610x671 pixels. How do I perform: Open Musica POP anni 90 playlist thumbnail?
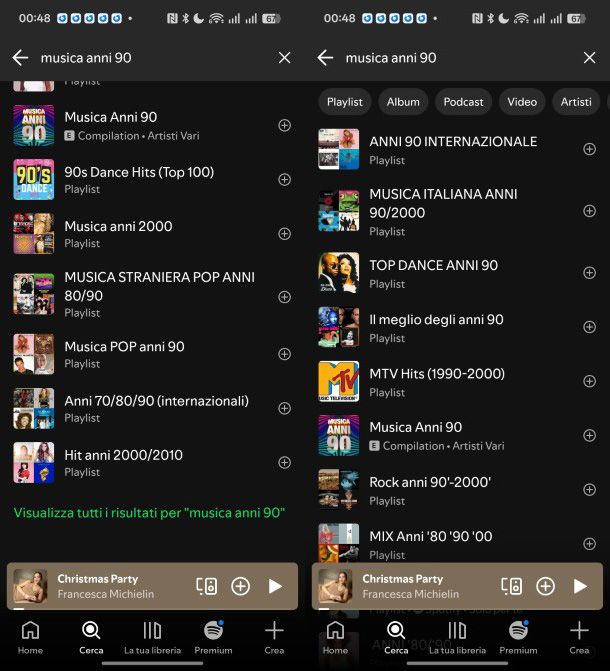(34, 354)
